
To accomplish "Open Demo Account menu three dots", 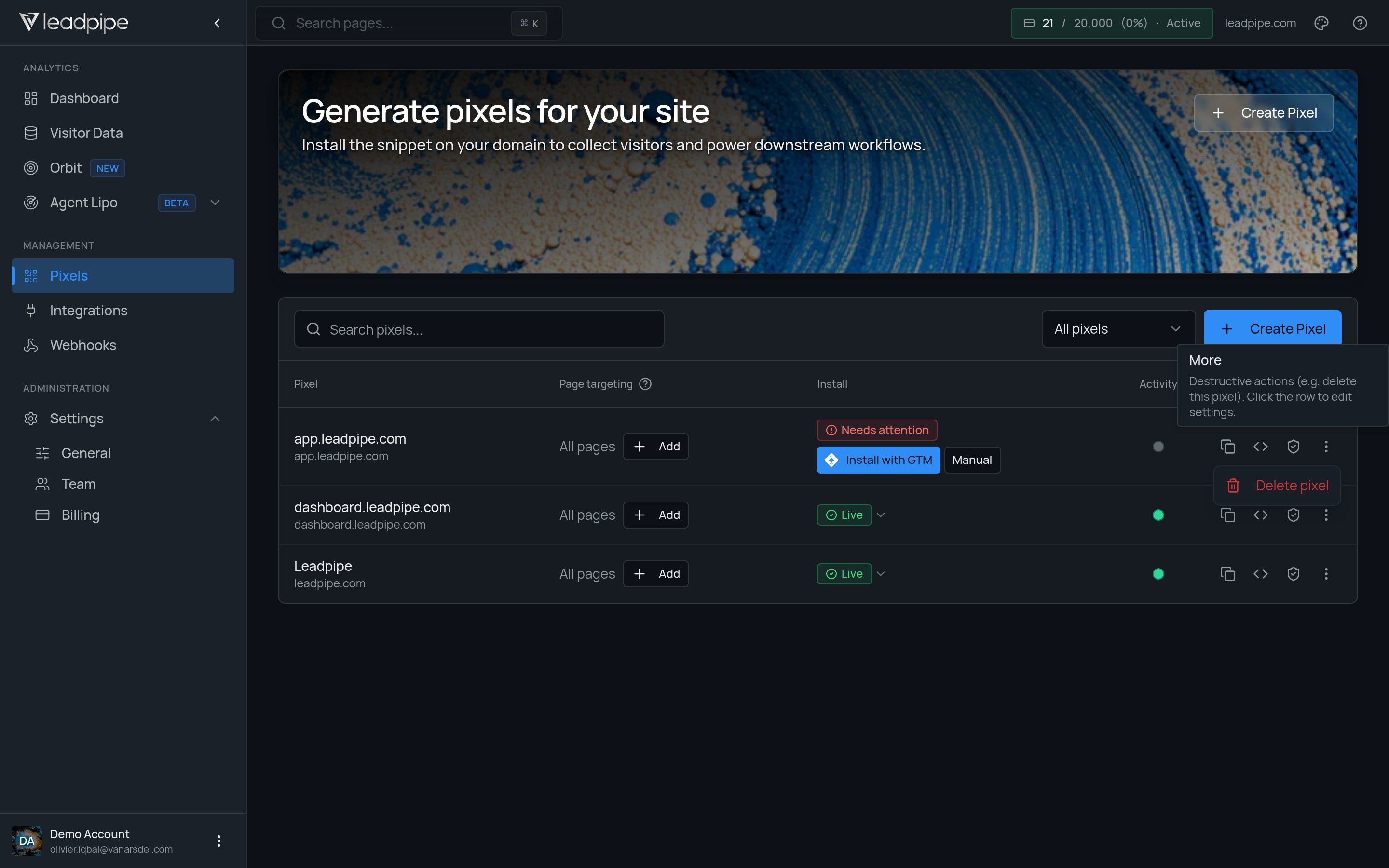I will coord(218,841).
